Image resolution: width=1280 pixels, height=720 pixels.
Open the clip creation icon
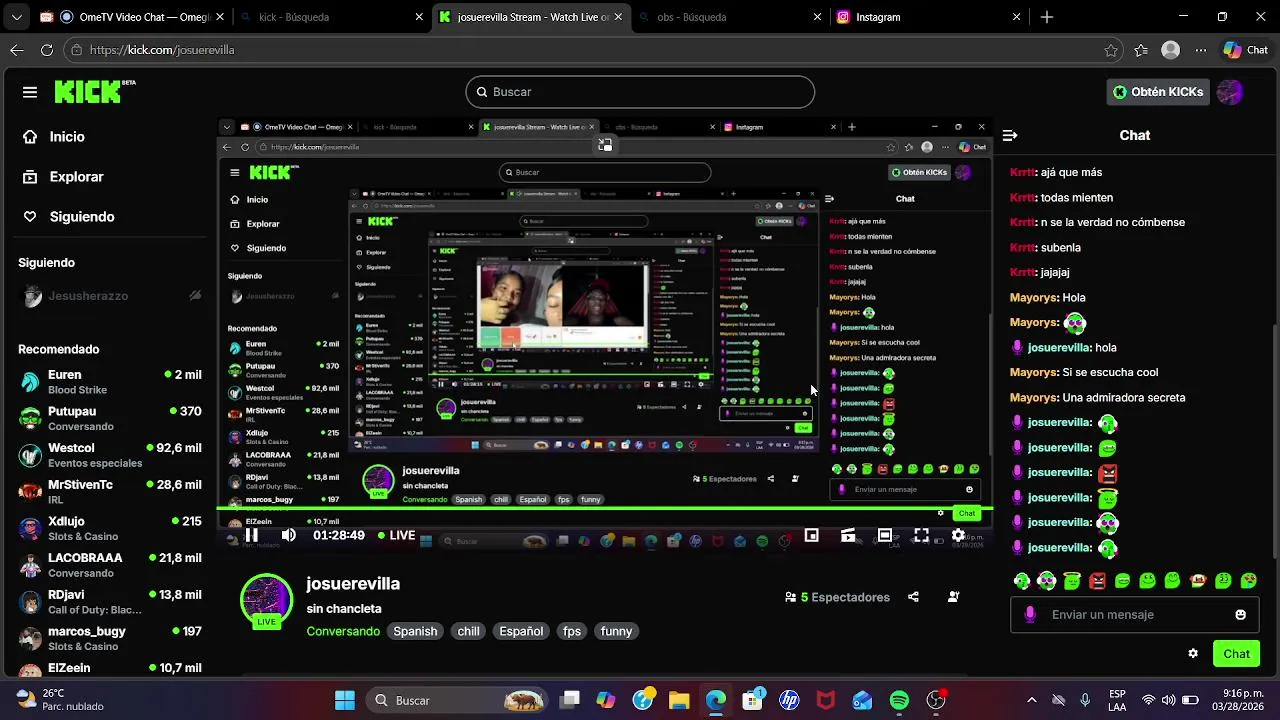click(x=848, y=535)
